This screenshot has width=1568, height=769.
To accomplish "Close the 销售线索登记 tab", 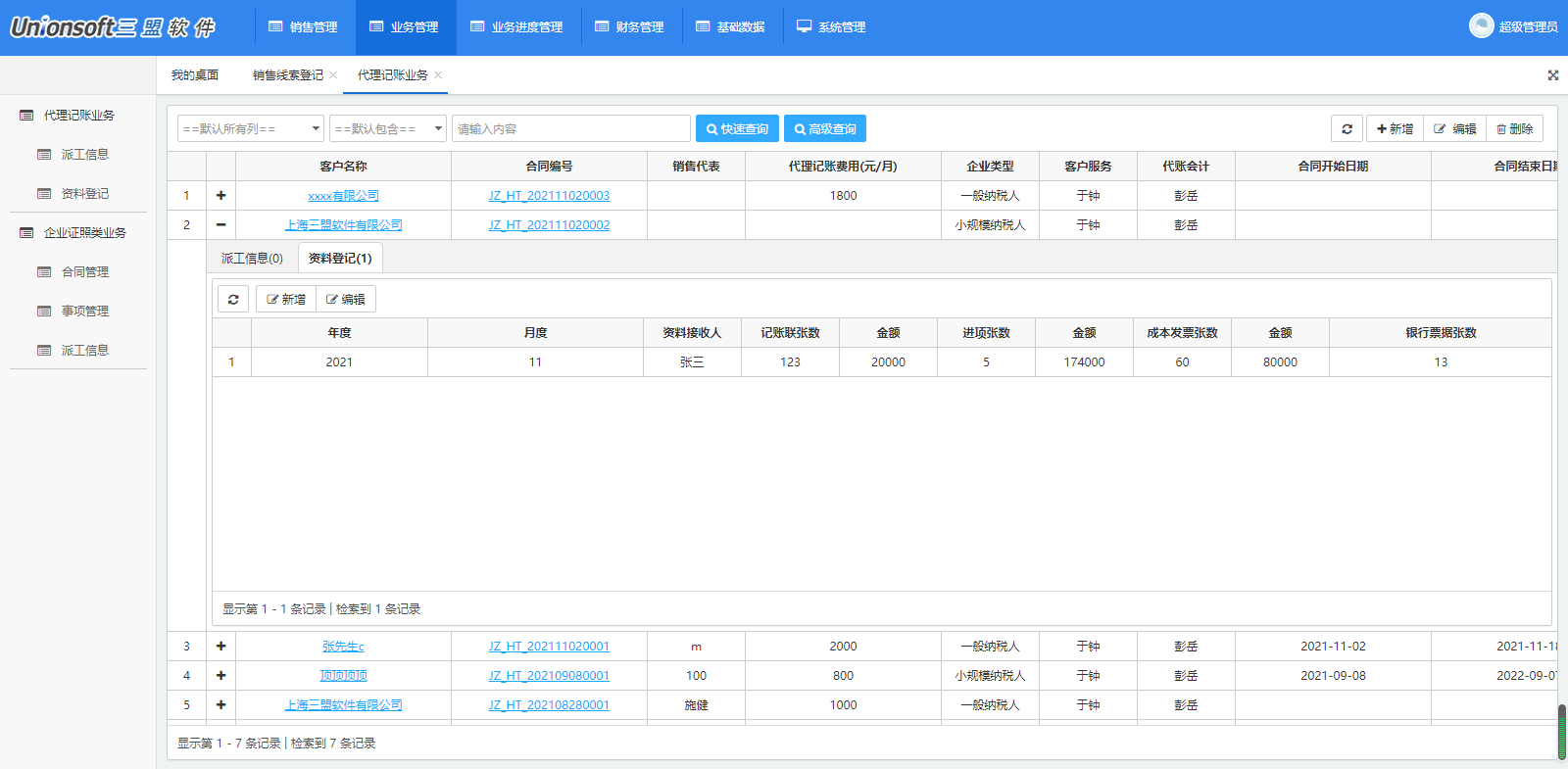I will 333,75.
